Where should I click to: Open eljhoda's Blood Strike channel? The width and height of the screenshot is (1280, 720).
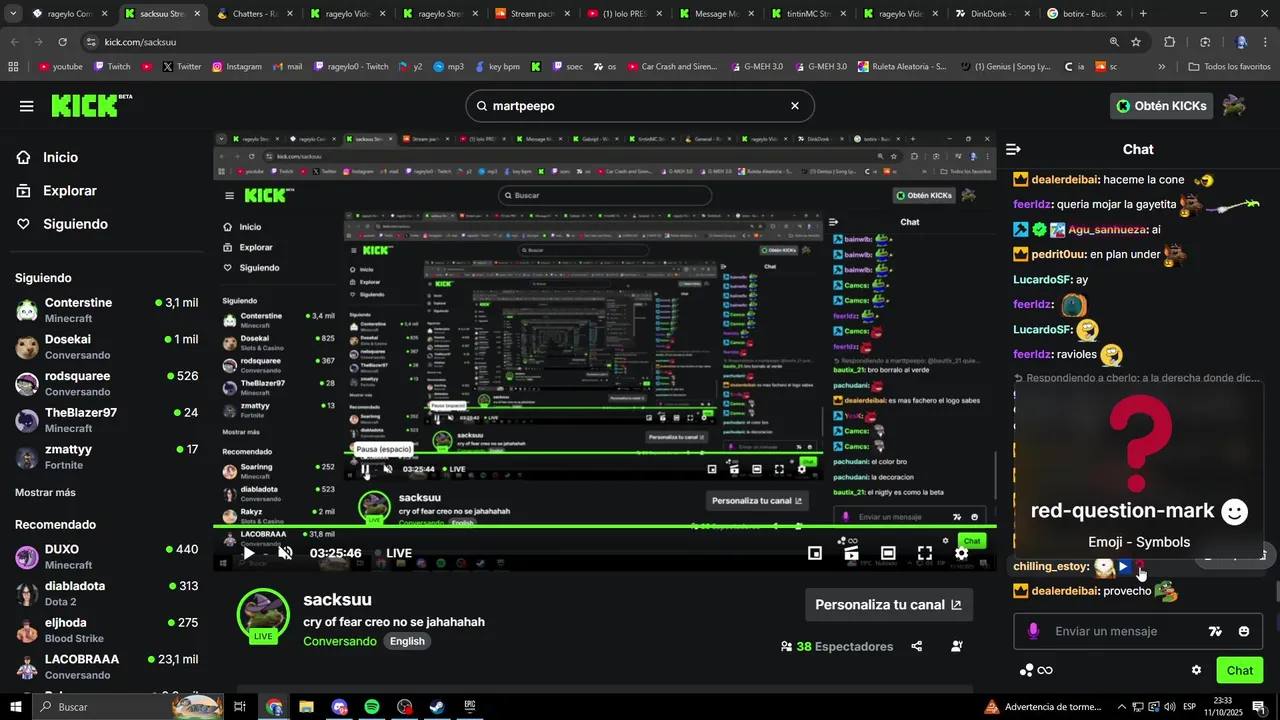point(106,630)
